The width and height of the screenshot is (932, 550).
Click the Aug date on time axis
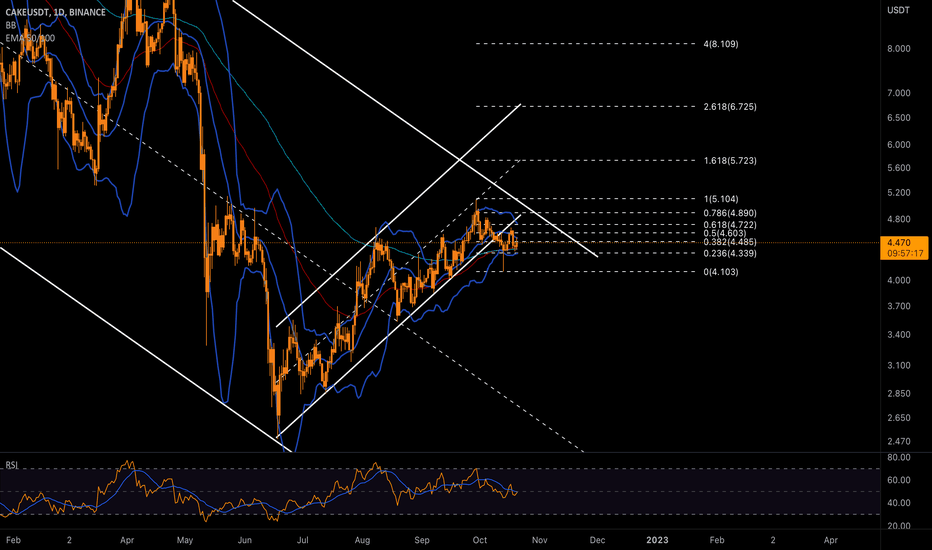coord(362,540)
